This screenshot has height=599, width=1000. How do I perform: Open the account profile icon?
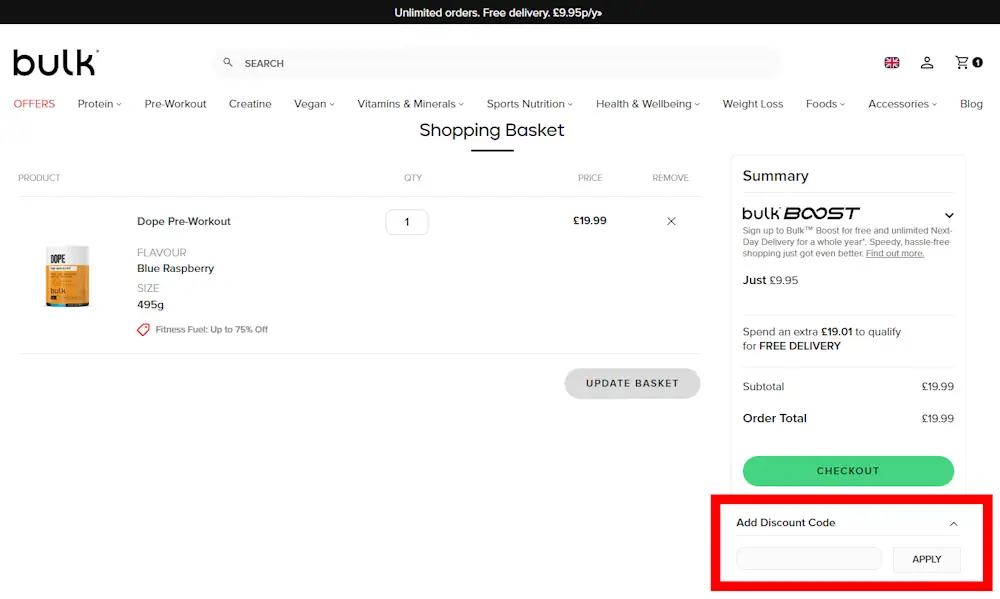[927, 63]
